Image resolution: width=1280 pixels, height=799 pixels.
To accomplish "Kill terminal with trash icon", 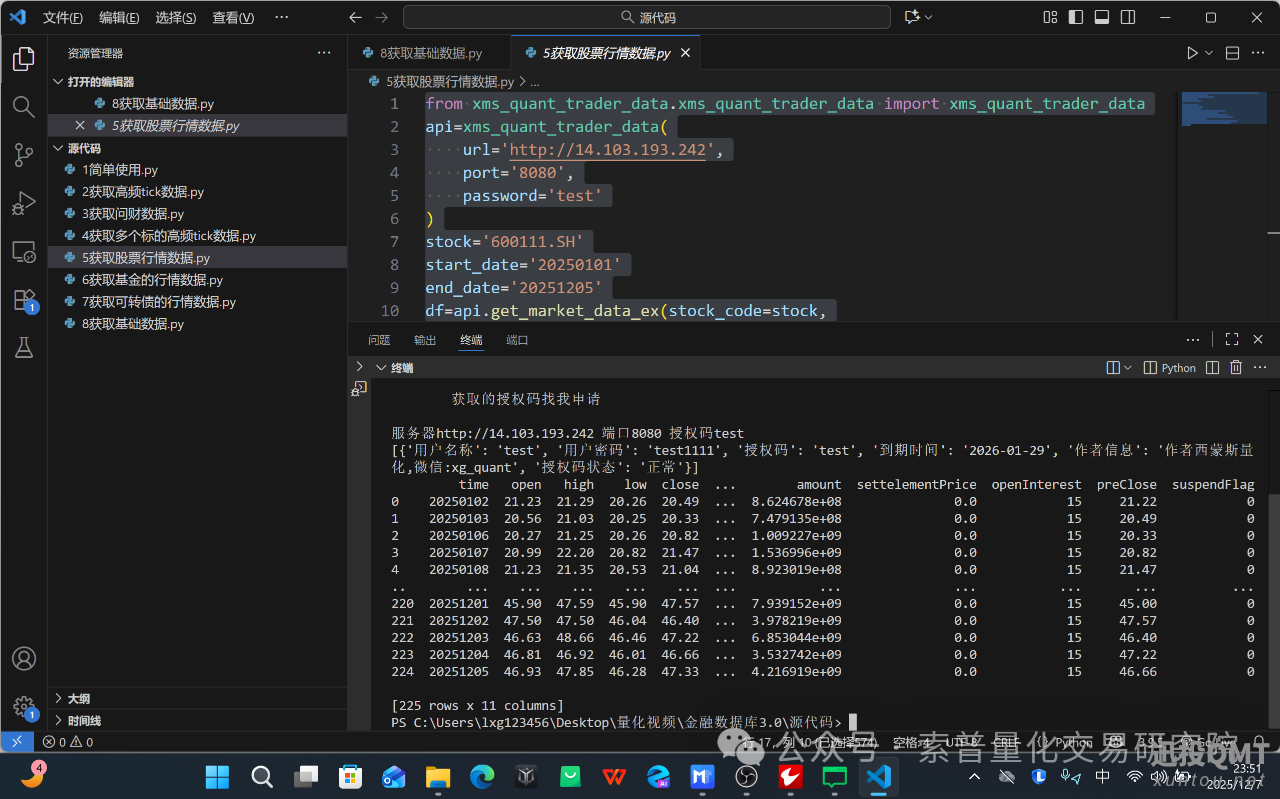I will (x=1236, y=368).
